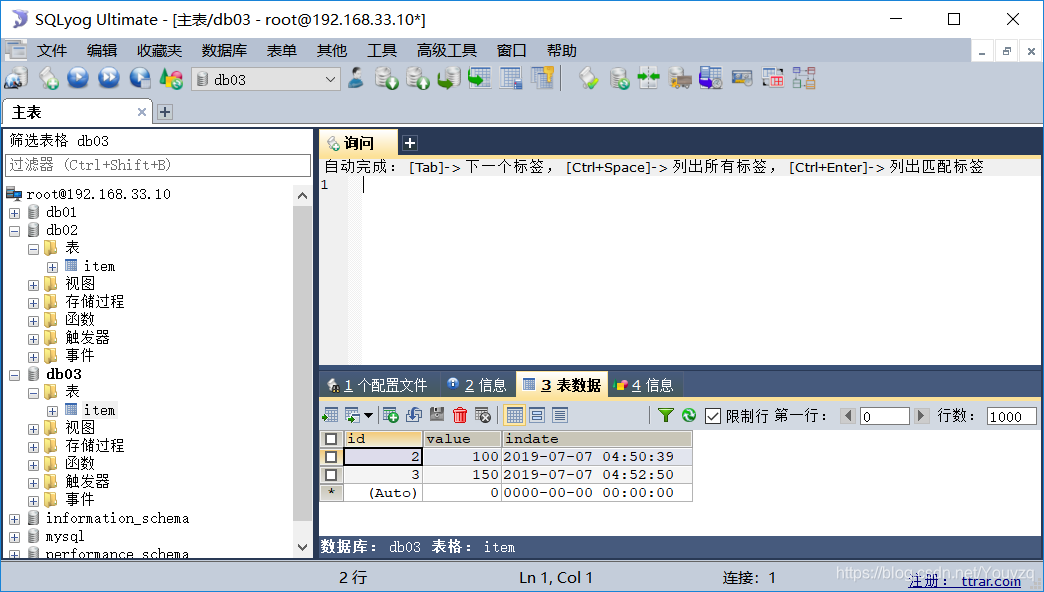Click the green filter funnel icon

click(x=665, y=416)
